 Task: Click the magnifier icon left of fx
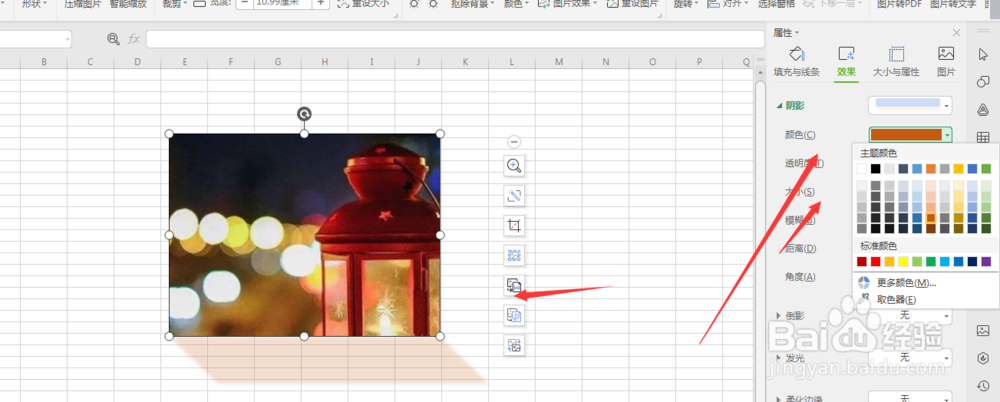coord(114,39)
